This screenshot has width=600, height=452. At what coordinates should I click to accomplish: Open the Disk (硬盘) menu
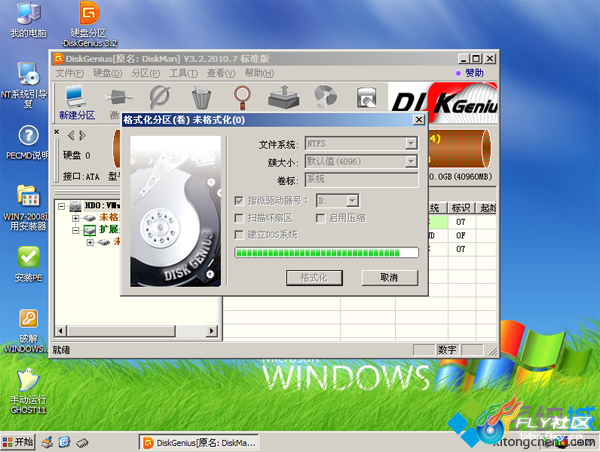(108, 73)
